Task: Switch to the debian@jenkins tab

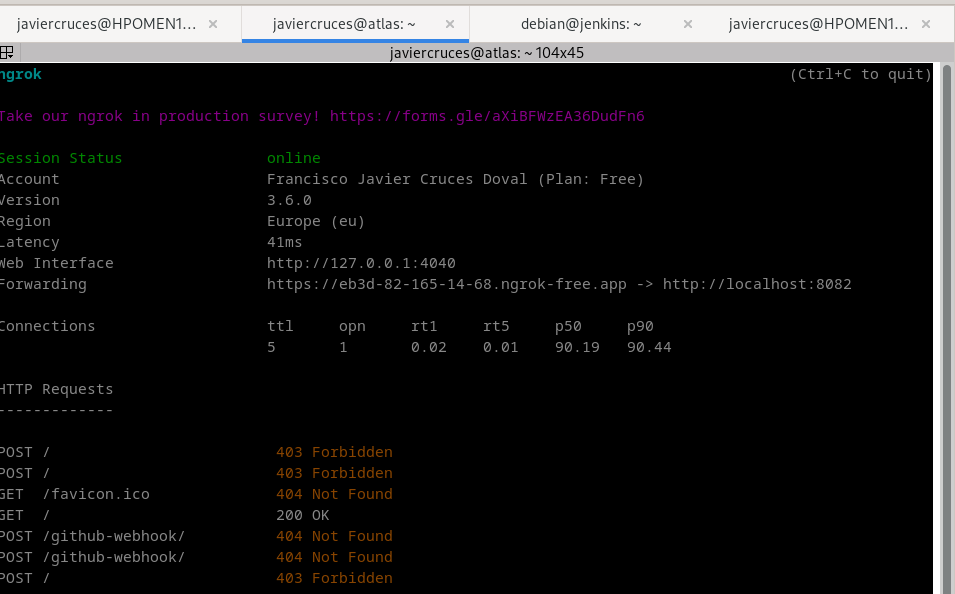Action: [x=581, y=24]
